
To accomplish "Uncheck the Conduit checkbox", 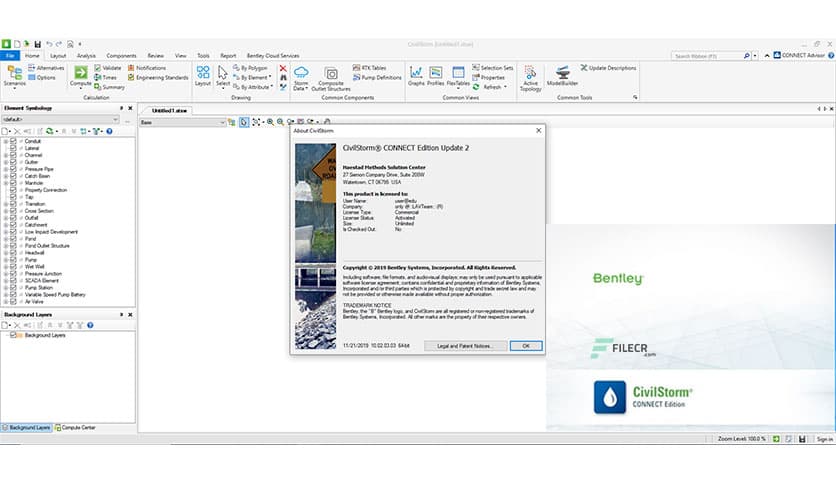I will 13,141.
